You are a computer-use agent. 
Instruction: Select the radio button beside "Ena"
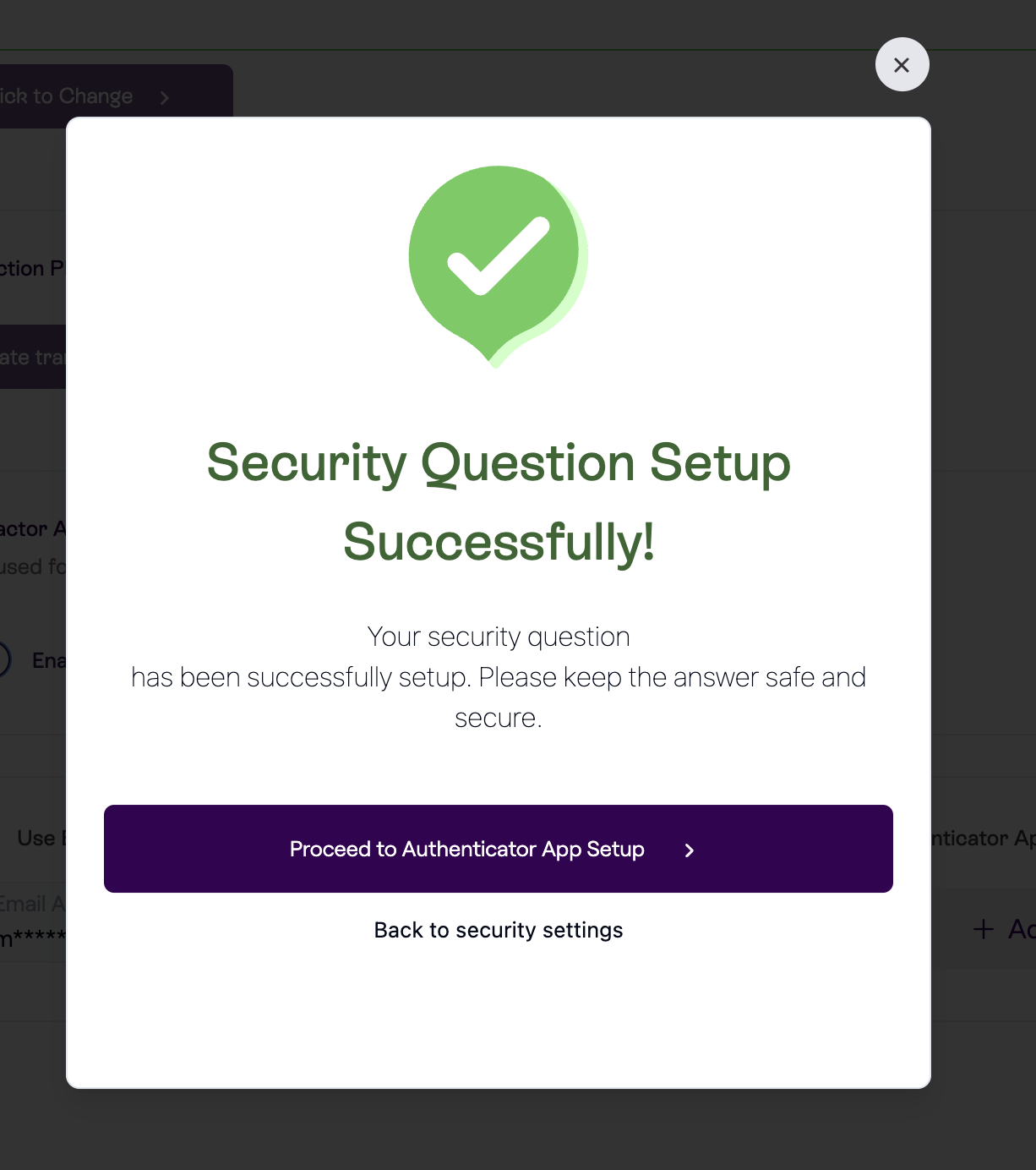(x=3, y=659)
